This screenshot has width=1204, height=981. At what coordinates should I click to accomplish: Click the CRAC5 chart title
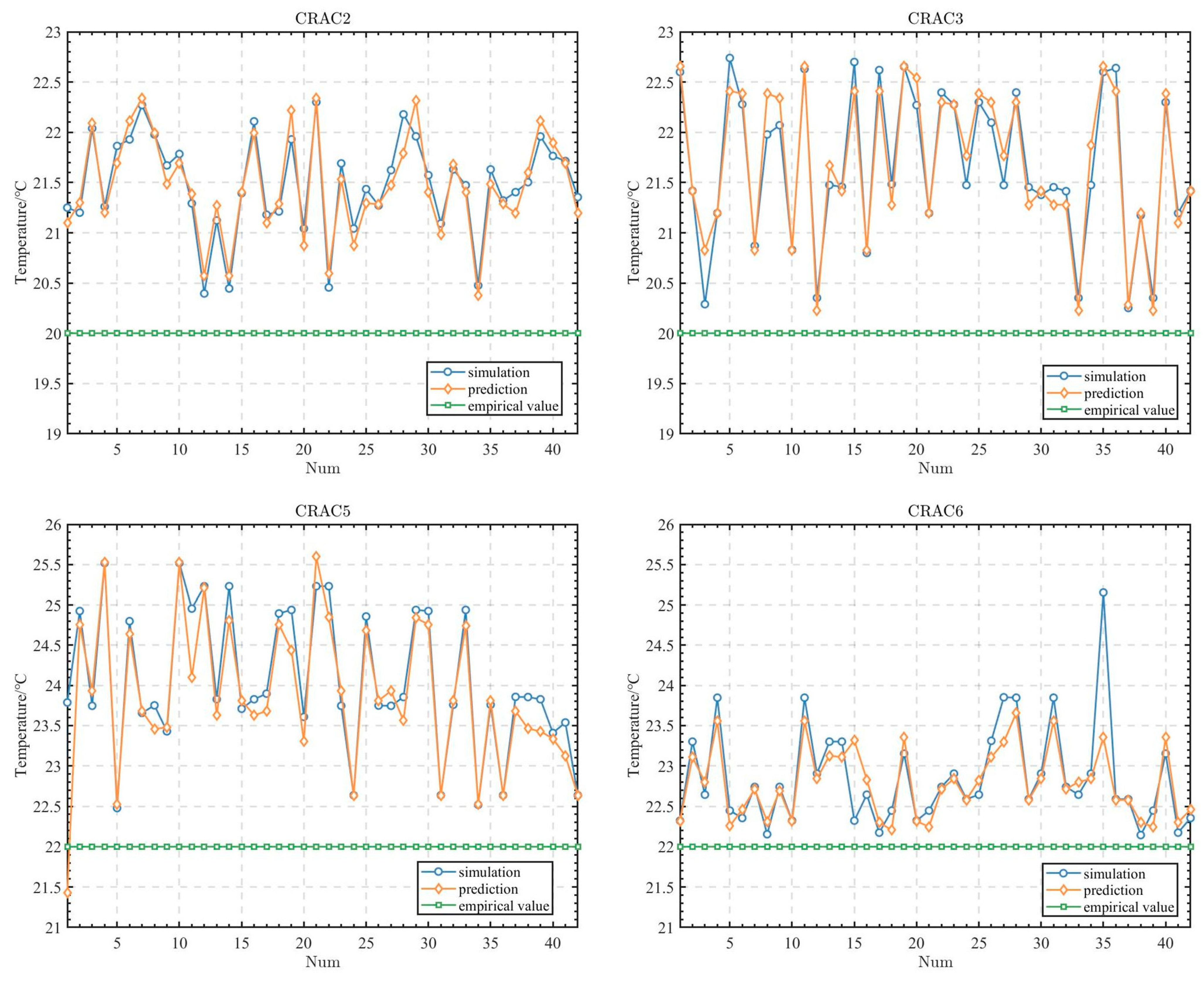click(322, 511)
